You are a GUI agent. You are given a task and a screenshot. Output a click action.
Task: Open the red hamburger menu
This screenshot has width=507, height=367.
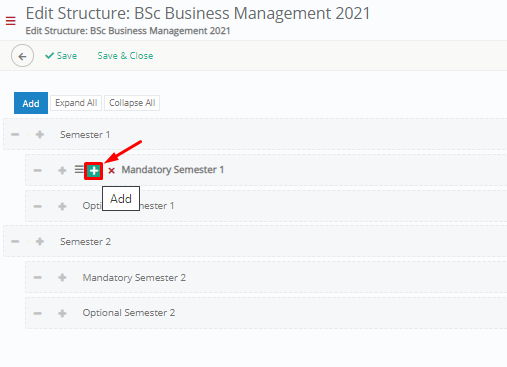pyautogui.click(x=11, y=21)
